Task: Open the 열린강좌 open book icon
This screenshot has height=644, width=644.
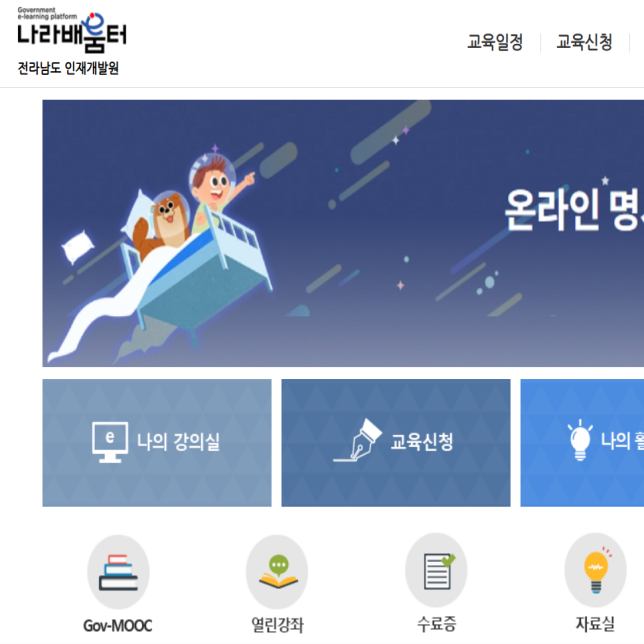Action: pyautogui.click(x=277, y=572)
